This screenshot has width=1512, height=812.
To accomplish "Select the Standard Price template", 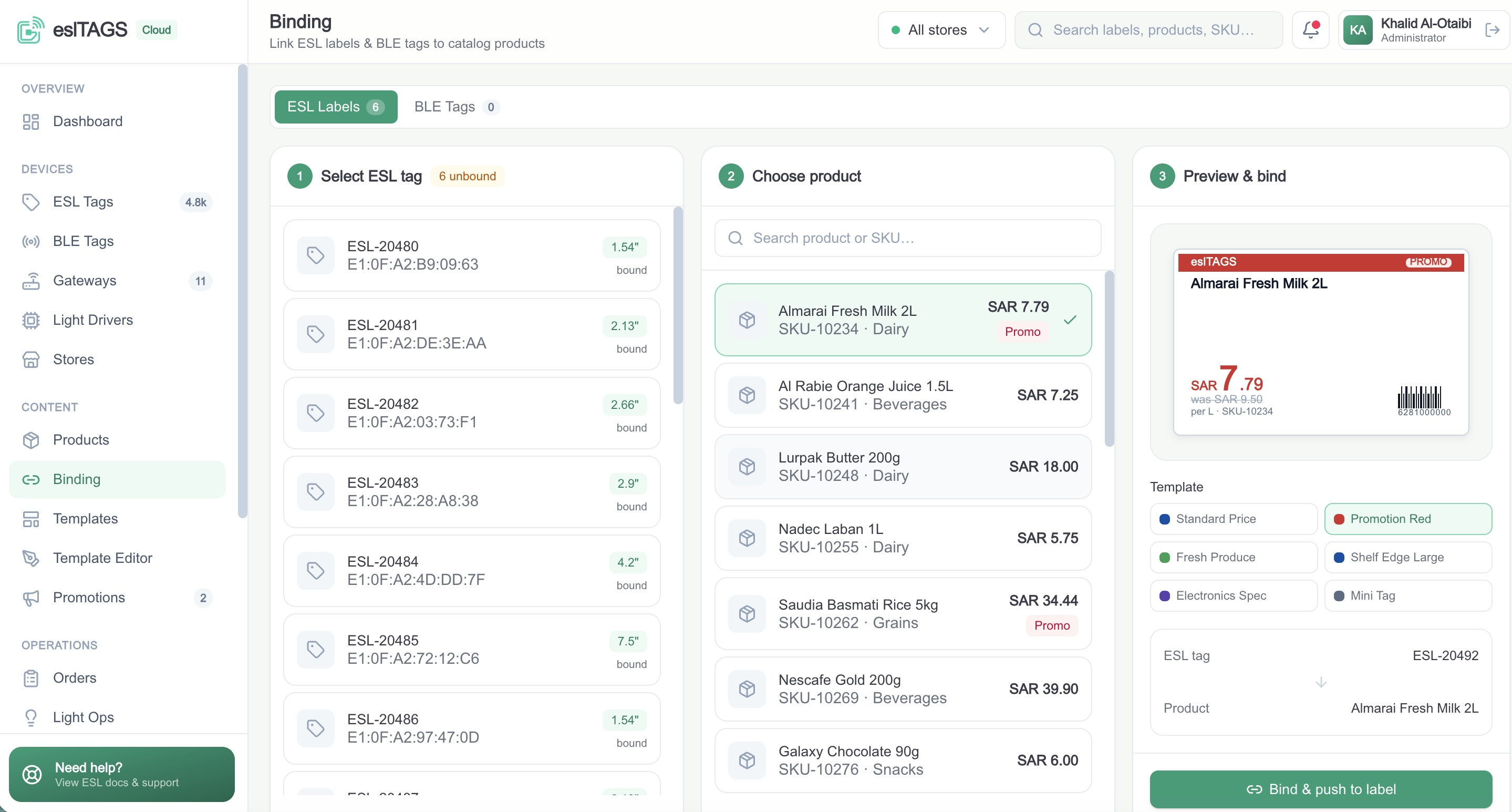I will [x=1233, y=519].
